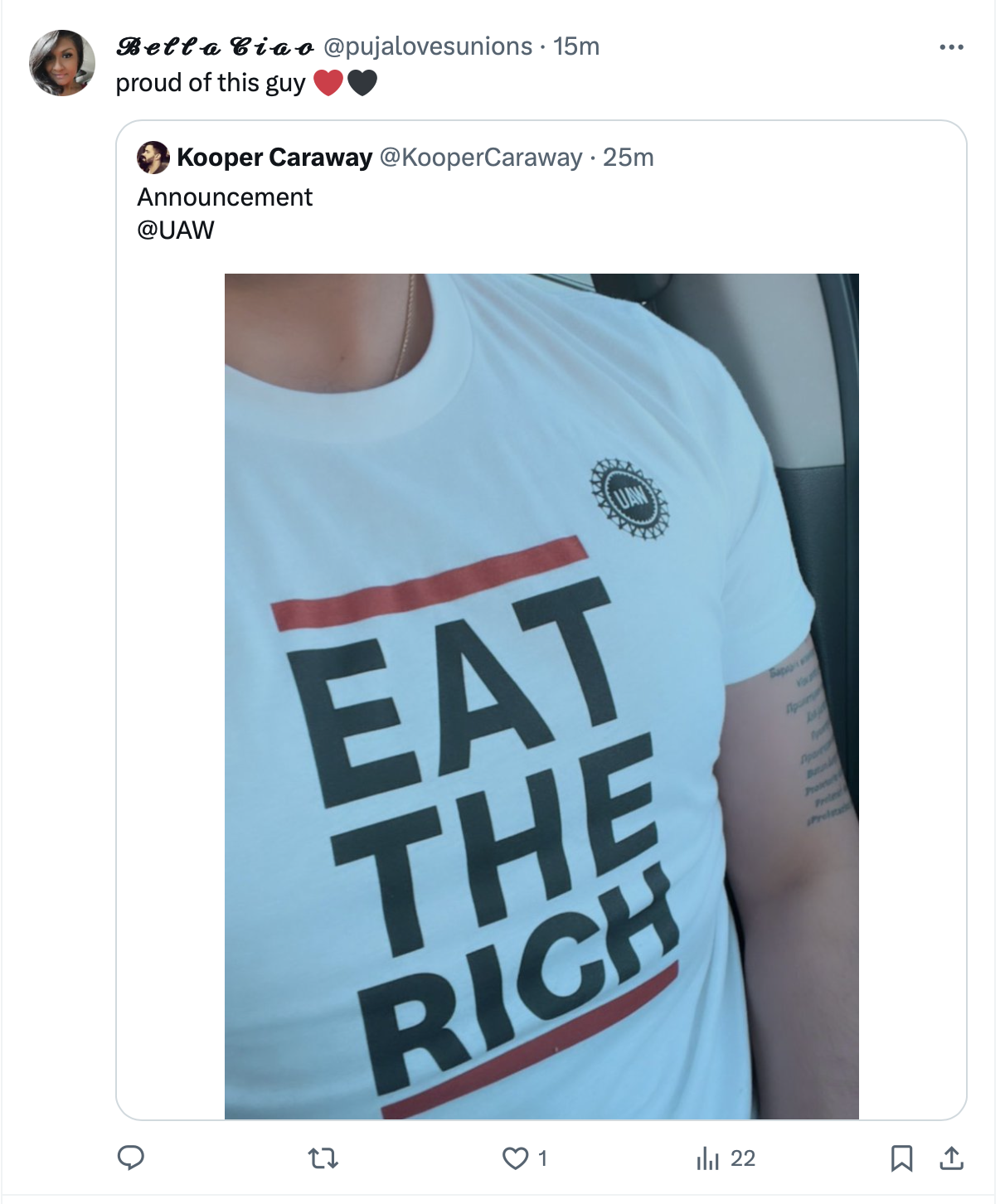This screenshot has width=1005, height=1204.
Task: Open Bella Ciao's profile picture
Action: (x=62, y=63)
